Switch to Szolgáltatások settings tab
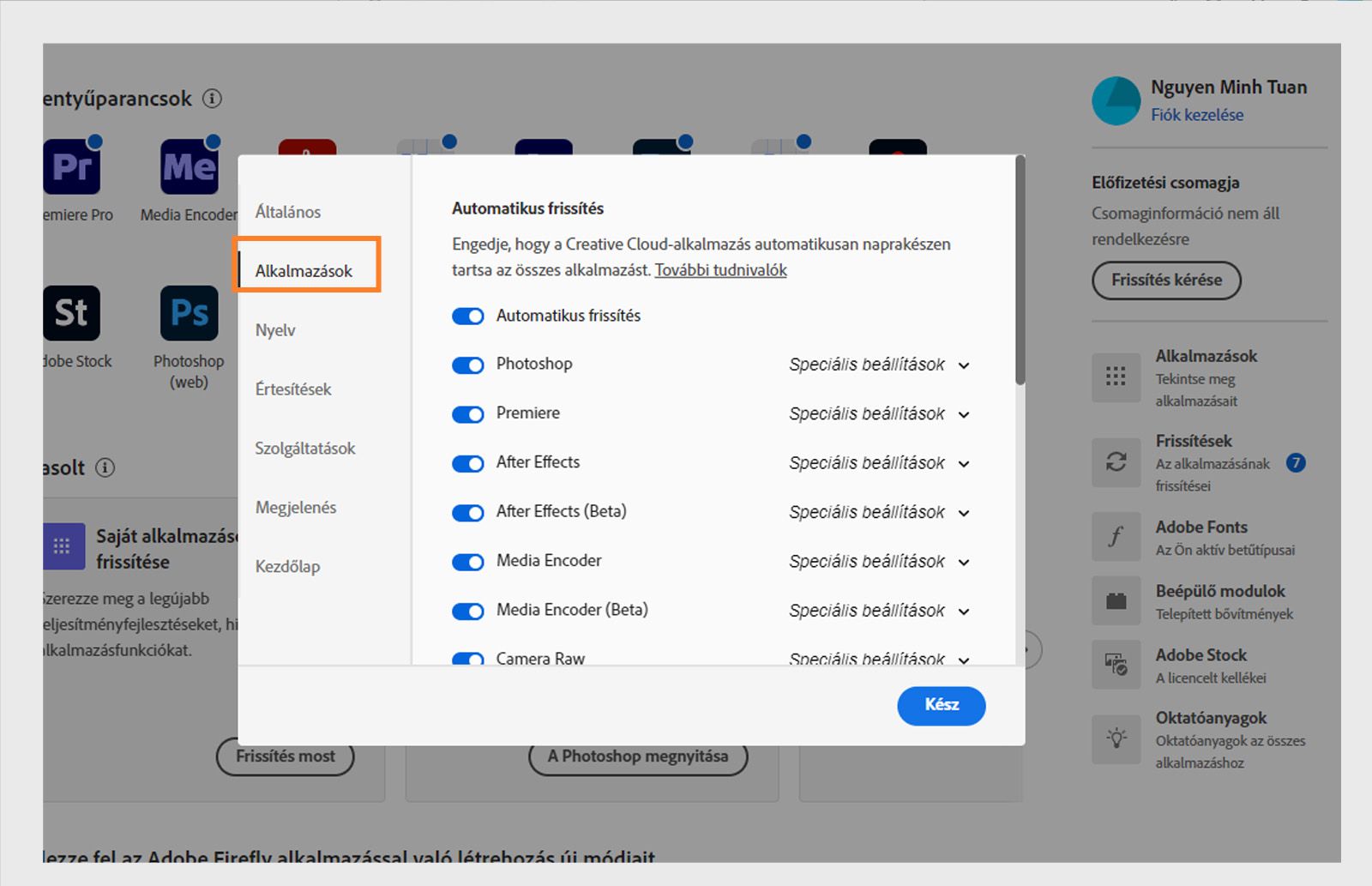The image size is (1372, 886). (305, 449)
